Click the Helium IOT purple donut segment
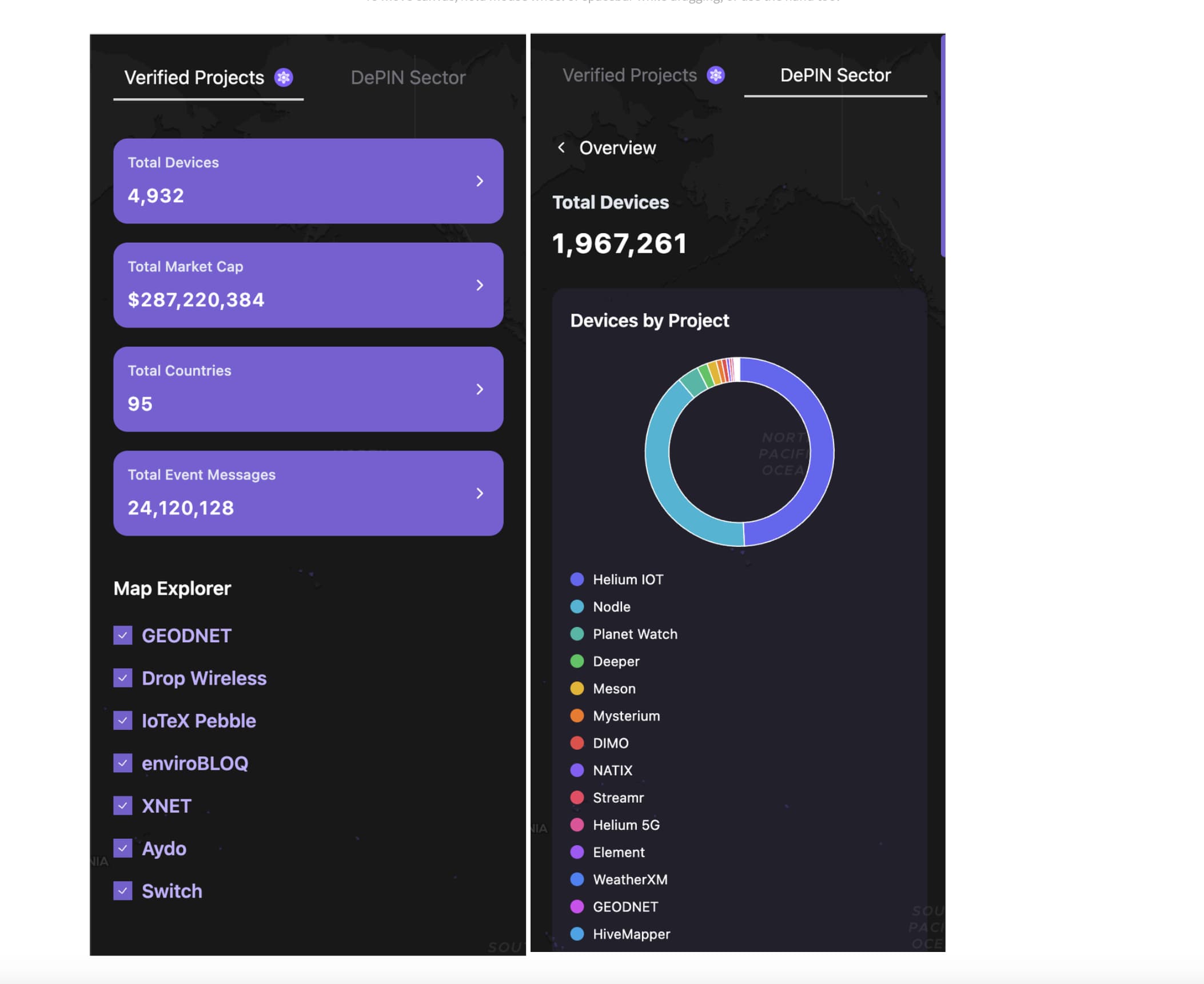1204x984 pixels. coord(822,451)
